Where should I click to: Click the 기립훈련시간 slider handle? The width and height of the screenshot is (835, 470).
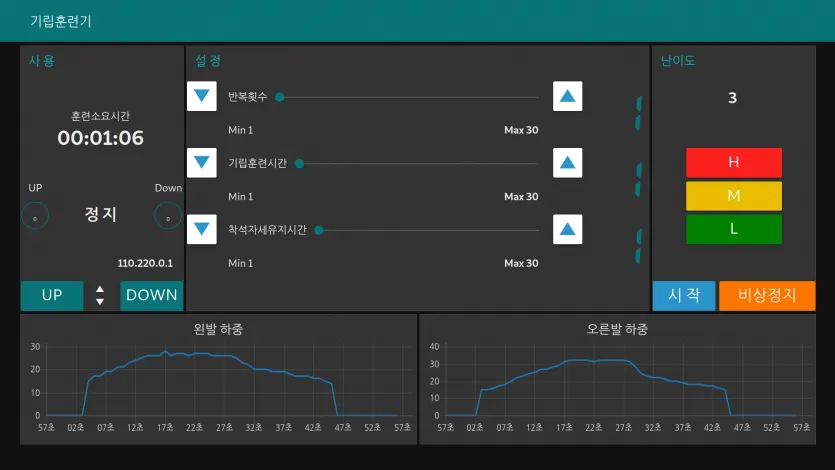pyautogui.click(x=299, y=163)
